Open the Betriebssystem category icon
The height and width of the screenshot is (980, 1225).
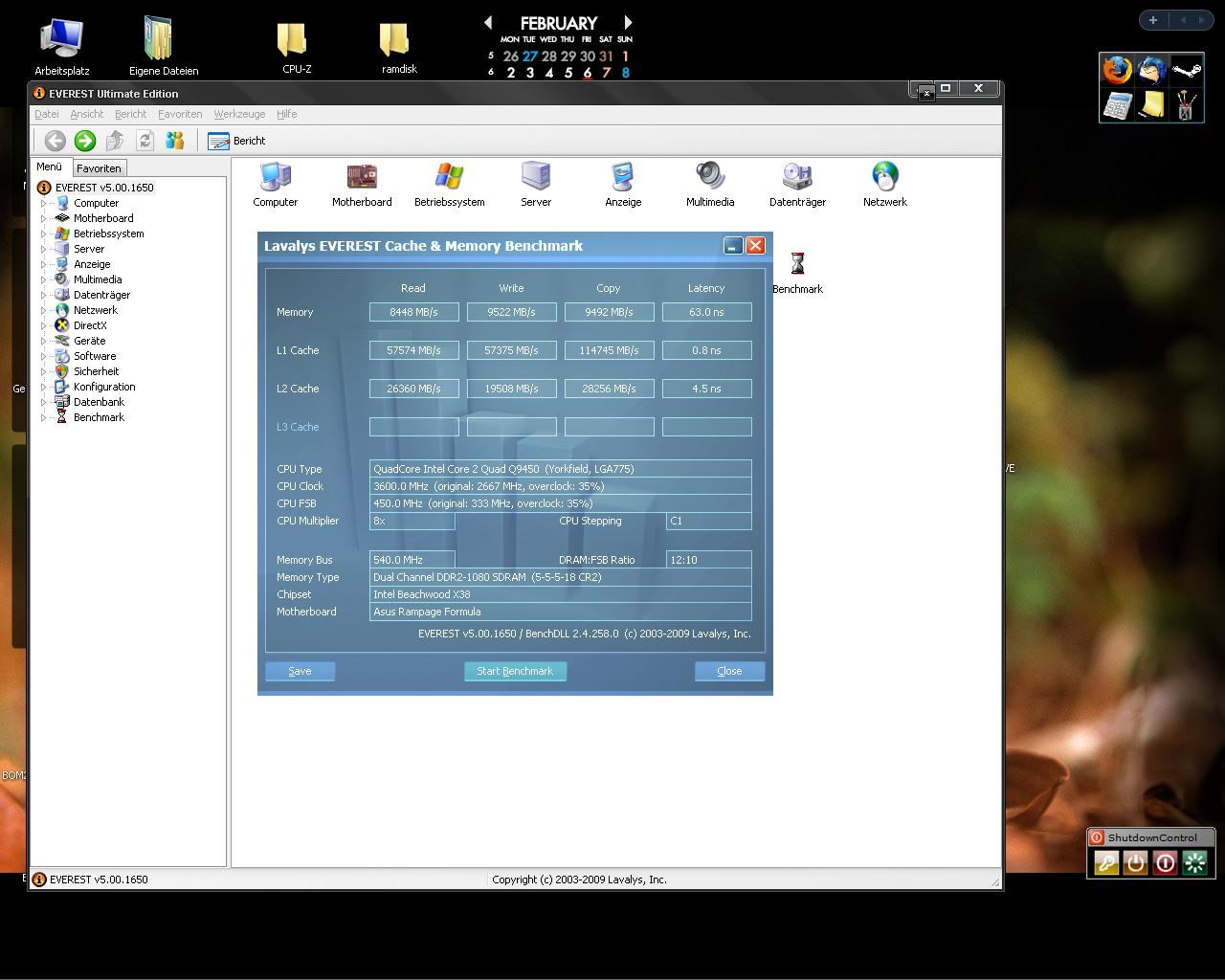pos(449,185)
